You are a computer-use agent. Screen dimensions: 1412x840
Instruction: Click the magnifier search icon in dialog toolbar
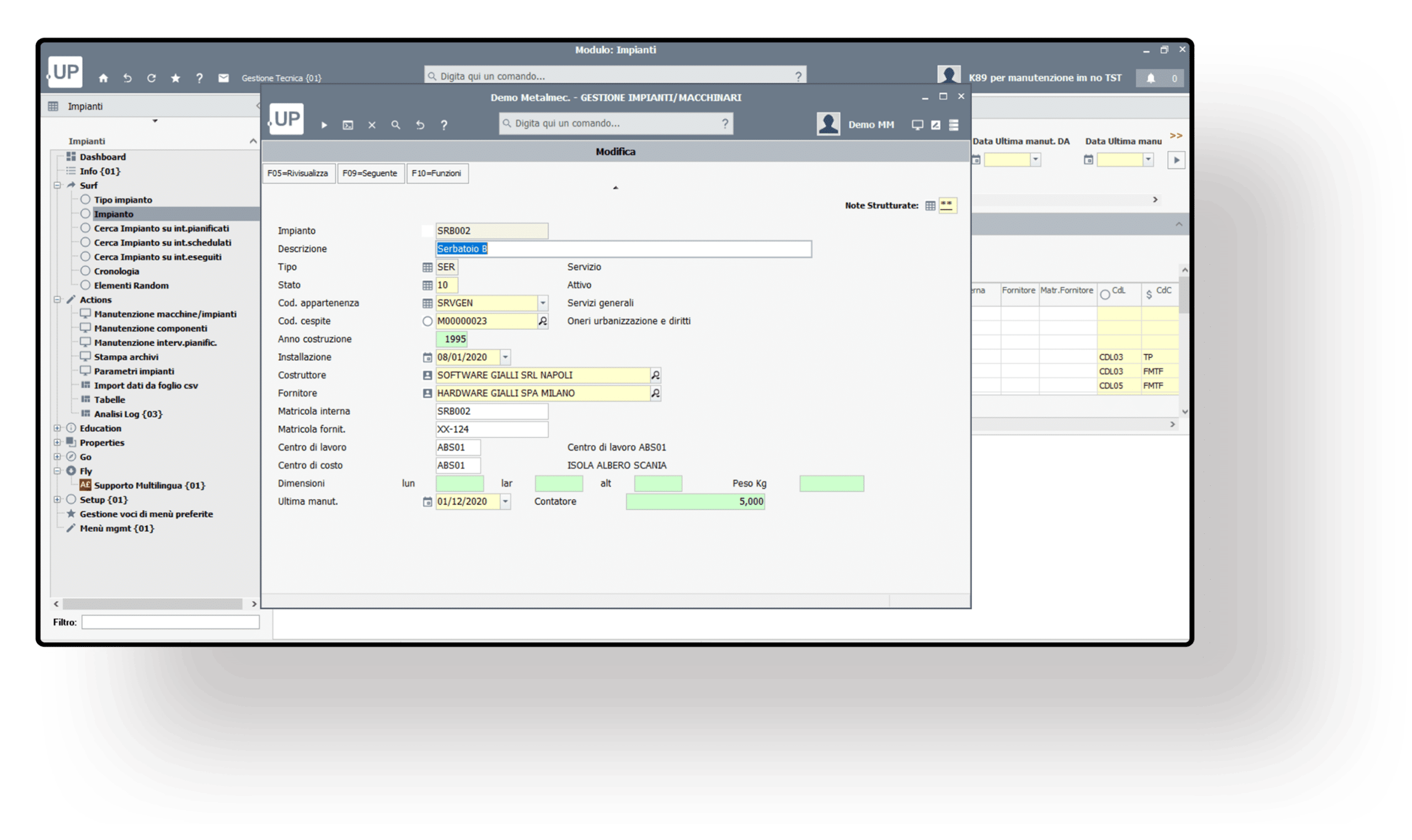click(395, 125)
